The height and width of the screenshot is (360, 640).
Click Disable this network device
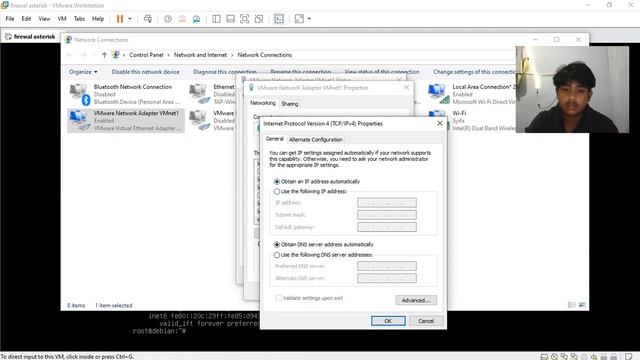(145, 72)
